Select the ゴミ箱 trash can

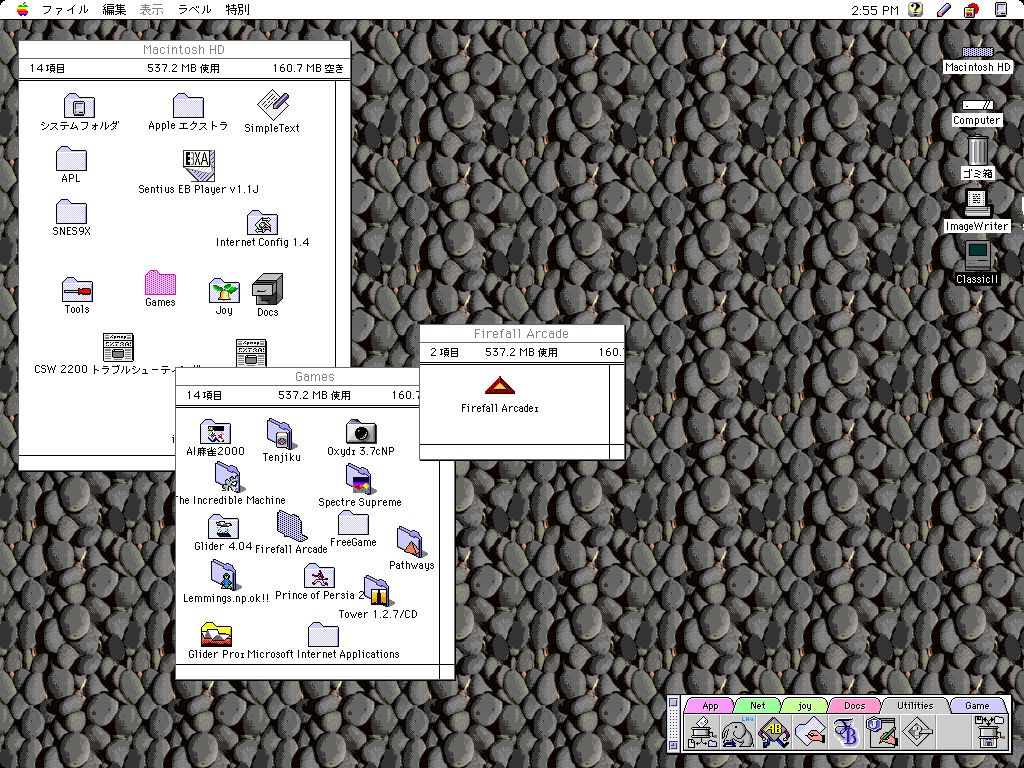point(977,150)
